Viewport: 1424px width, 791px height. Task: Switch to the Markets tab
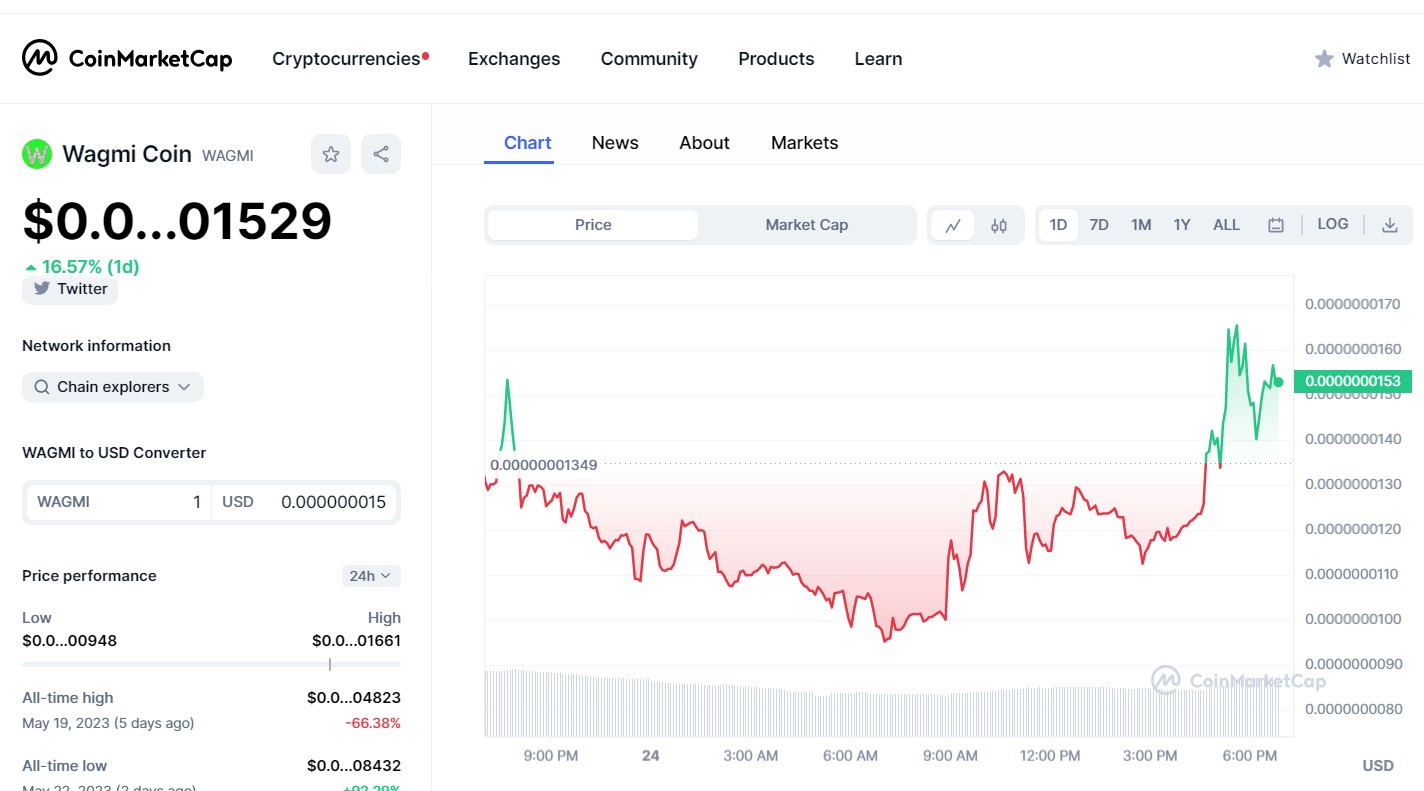(804, 143)
